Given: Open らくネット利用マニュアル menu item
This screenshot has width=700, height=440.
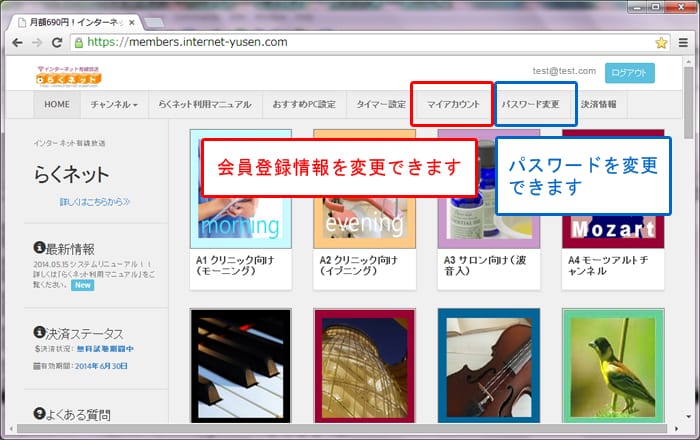Looking at the screenshot, I should pyautogui.click(x=205, y=104).
